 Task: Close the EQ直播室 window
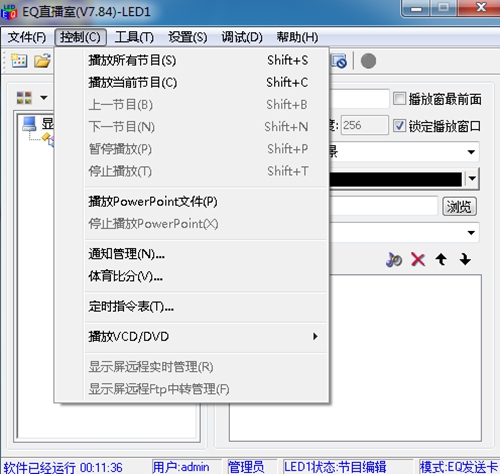point(480,8)
